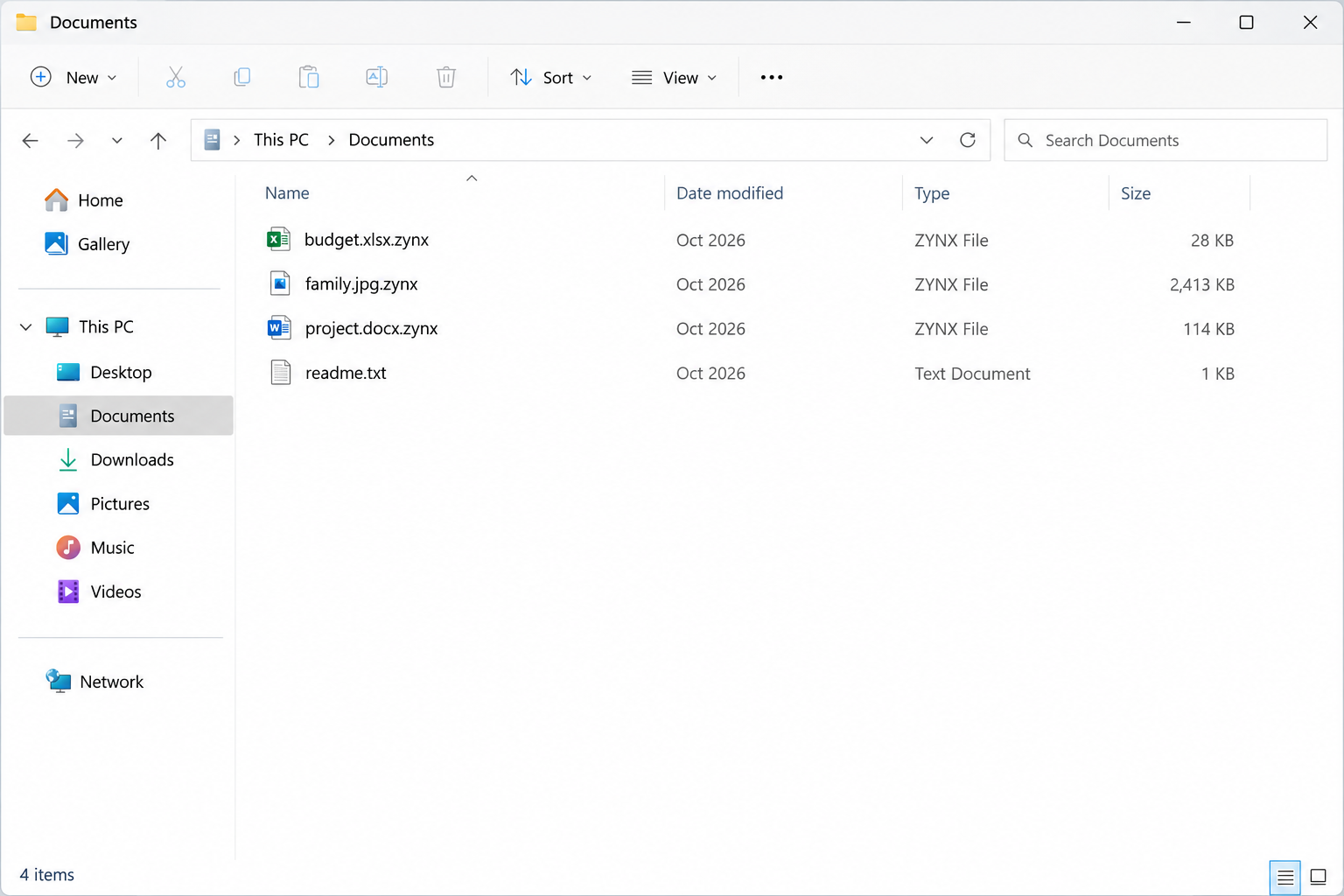Sort by the Name column header
The width and height of the screenshot is (1344, 896).
click(x=287, y=193)
